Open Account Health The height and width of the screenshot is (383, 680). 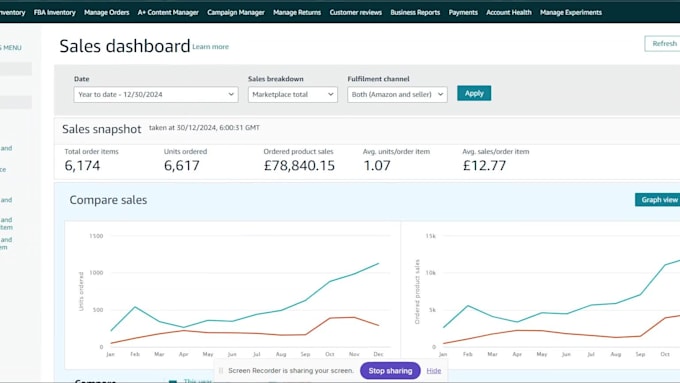point(509,13)
